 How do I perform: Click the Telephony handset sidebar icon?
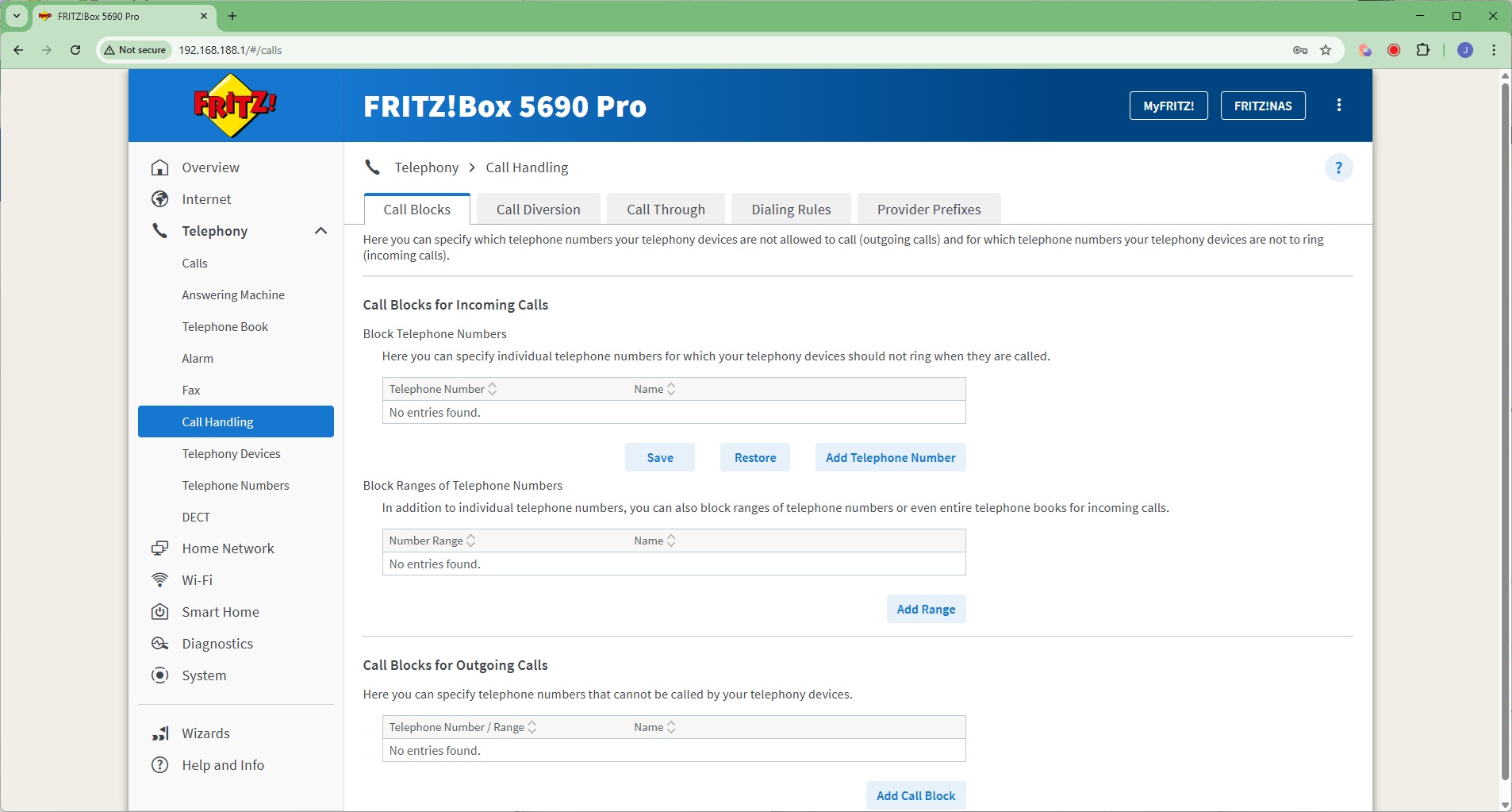(160, 231)
